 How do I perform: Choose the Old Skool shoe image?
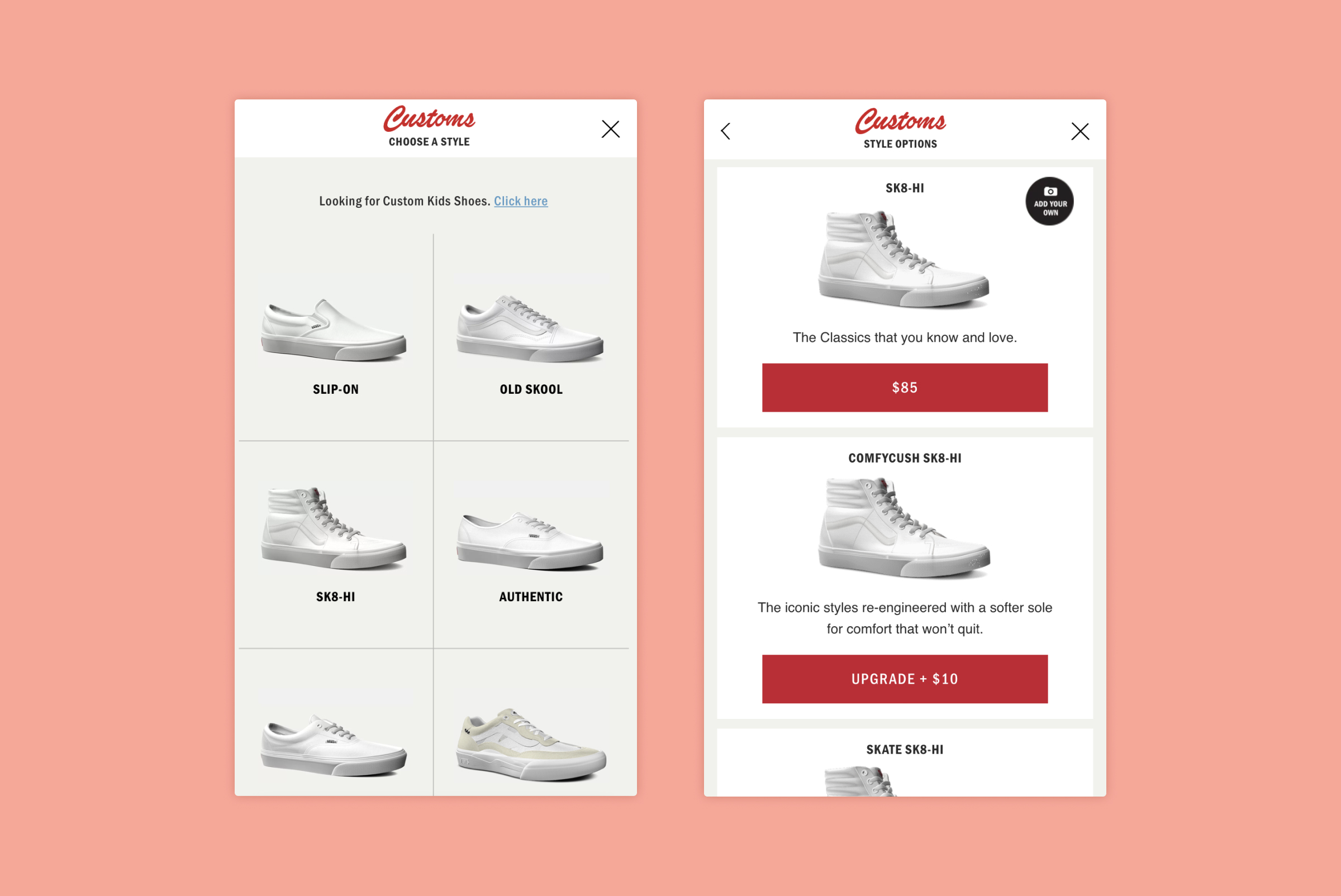[x=530, y=328]
